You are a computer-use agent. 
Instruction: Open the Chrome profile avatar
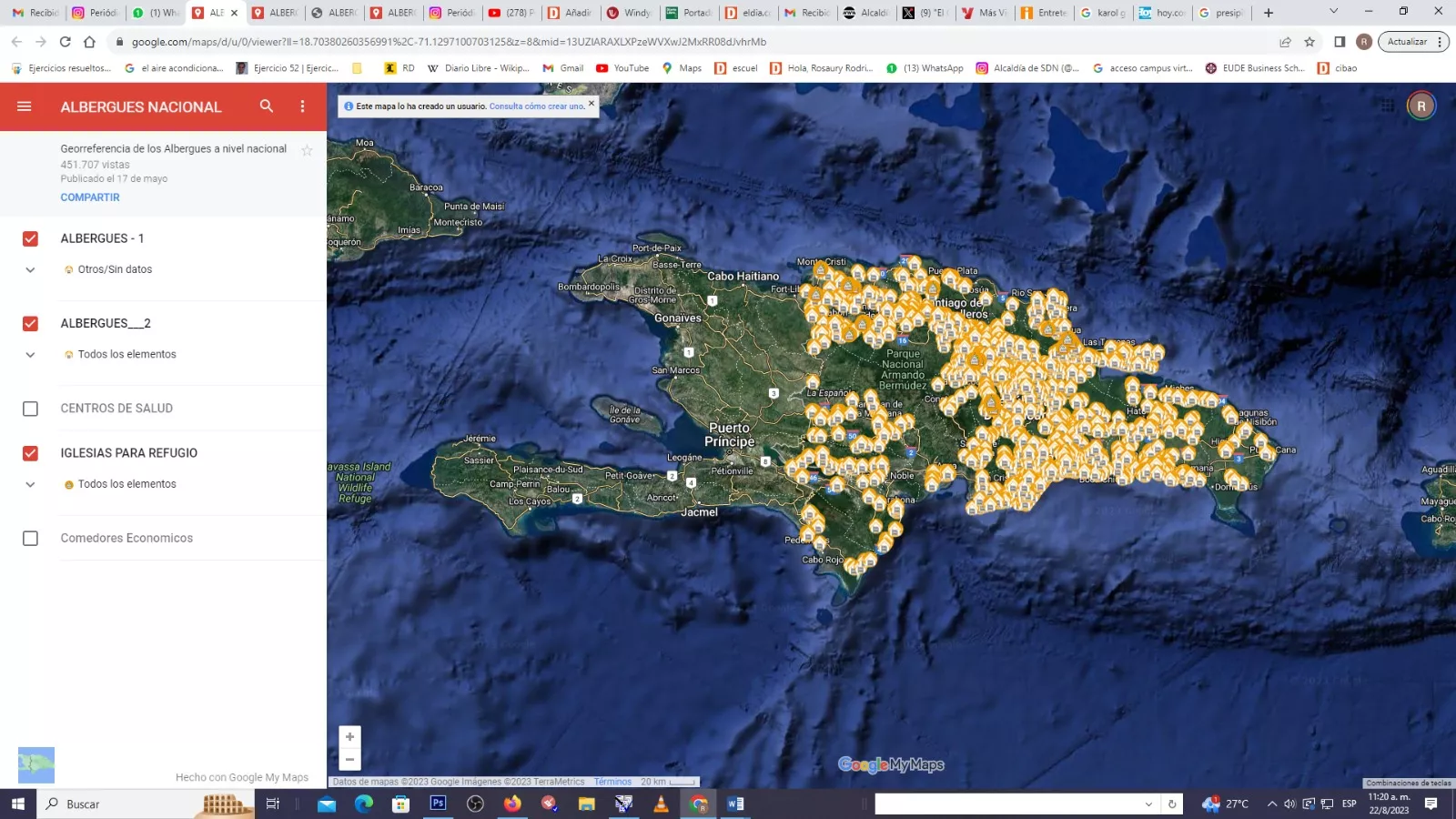click(1364, 42)
